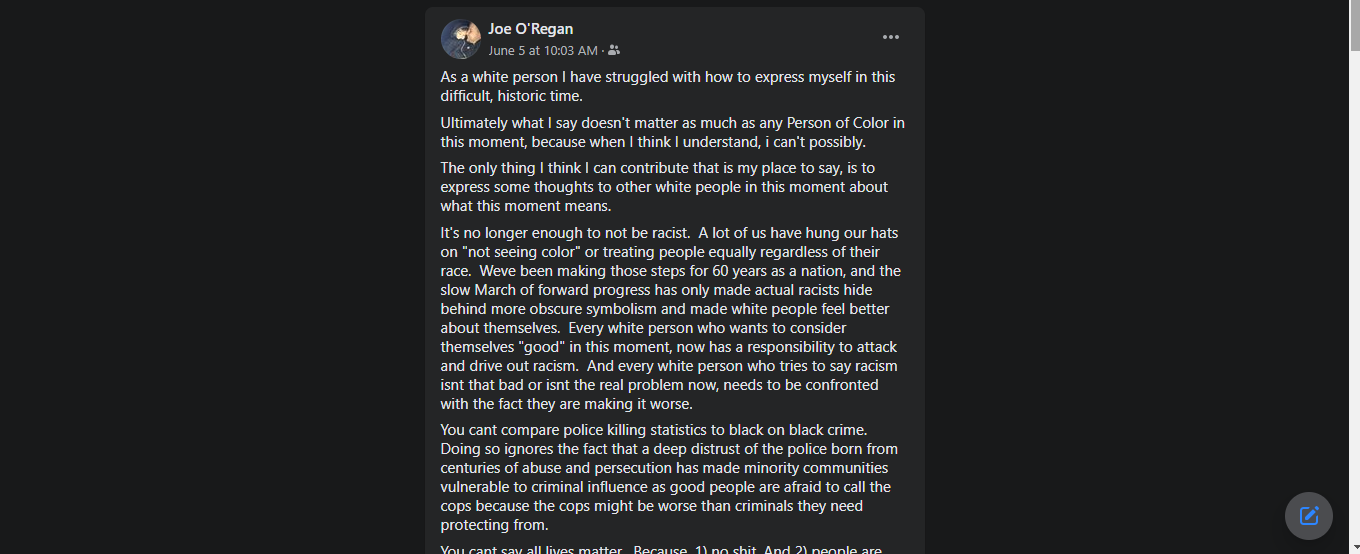Viewport: 1360px width, 554px height.
Task: Select the paragraph starting "The only thing I think"
Action: (x=664, y=187)
